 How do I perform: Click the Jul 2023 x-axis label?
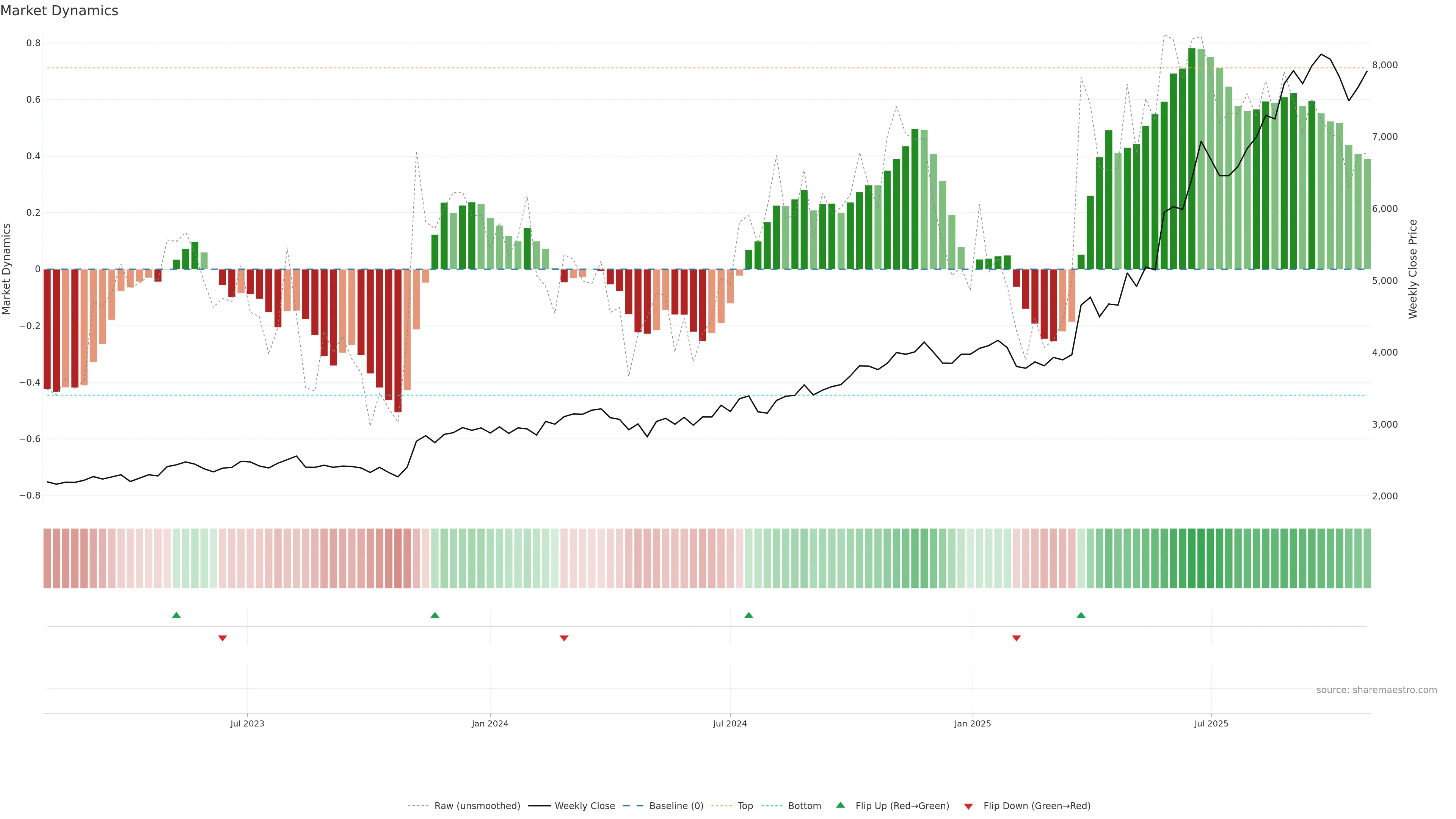(x=247, y=723)
